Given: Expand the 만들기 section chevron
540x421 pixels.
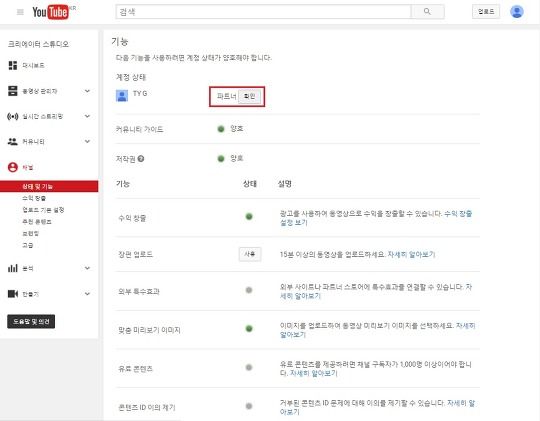Looking at the screenshot, I should coord(87,294).
